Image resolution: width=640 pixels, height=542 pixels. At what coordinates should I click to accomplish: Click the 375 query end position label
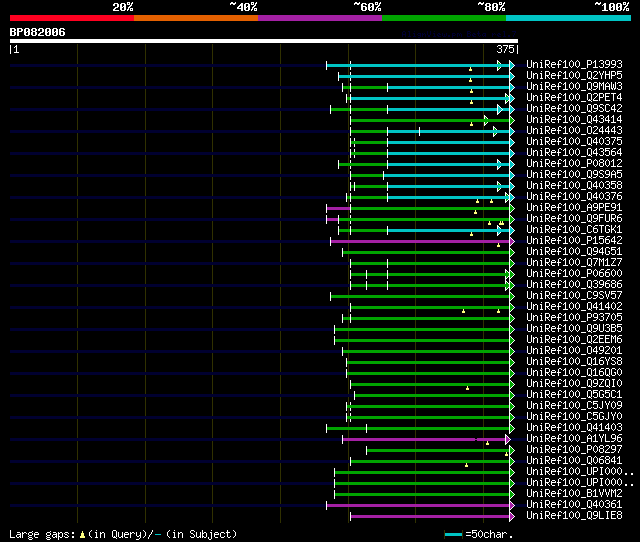pyautogui.click(x=505, y=49)
